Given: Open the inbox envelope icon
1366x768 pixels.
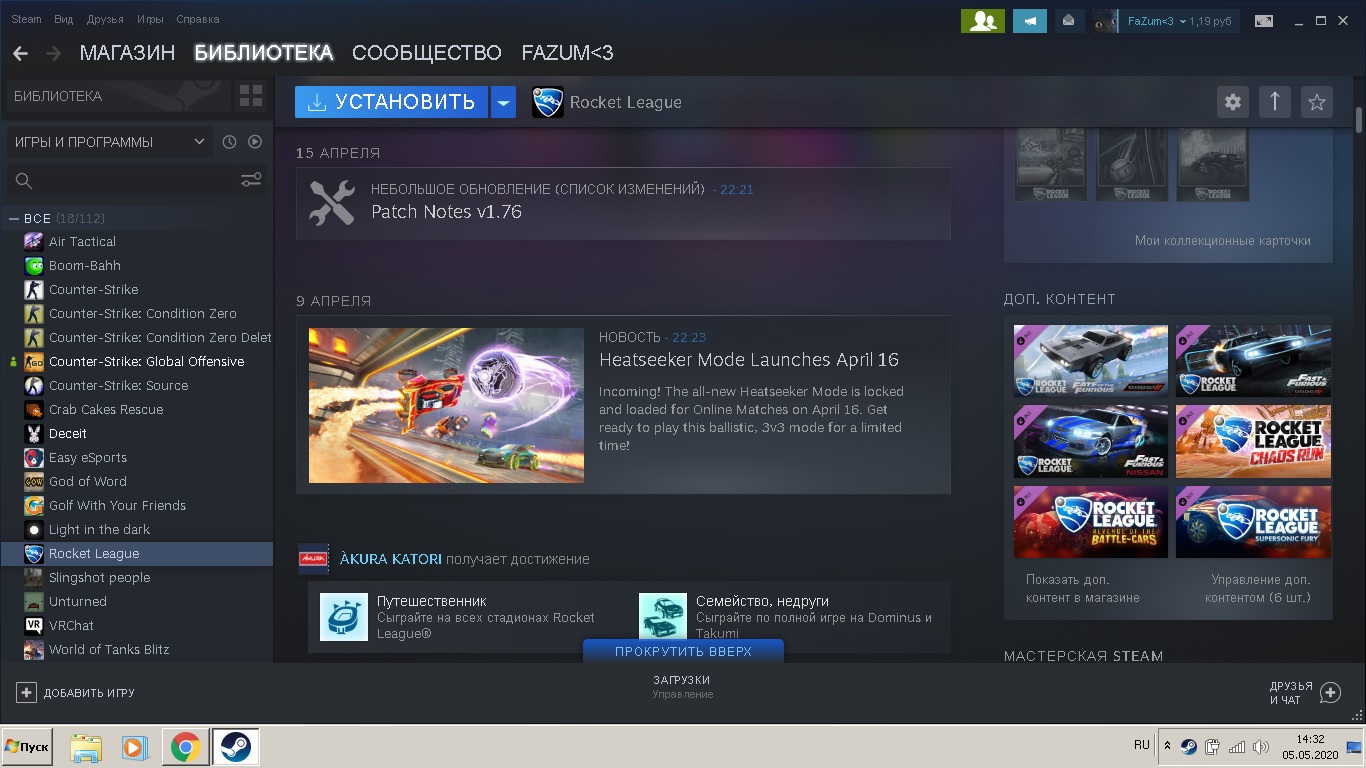Looking at the screenshot, I should (1068, 20).
